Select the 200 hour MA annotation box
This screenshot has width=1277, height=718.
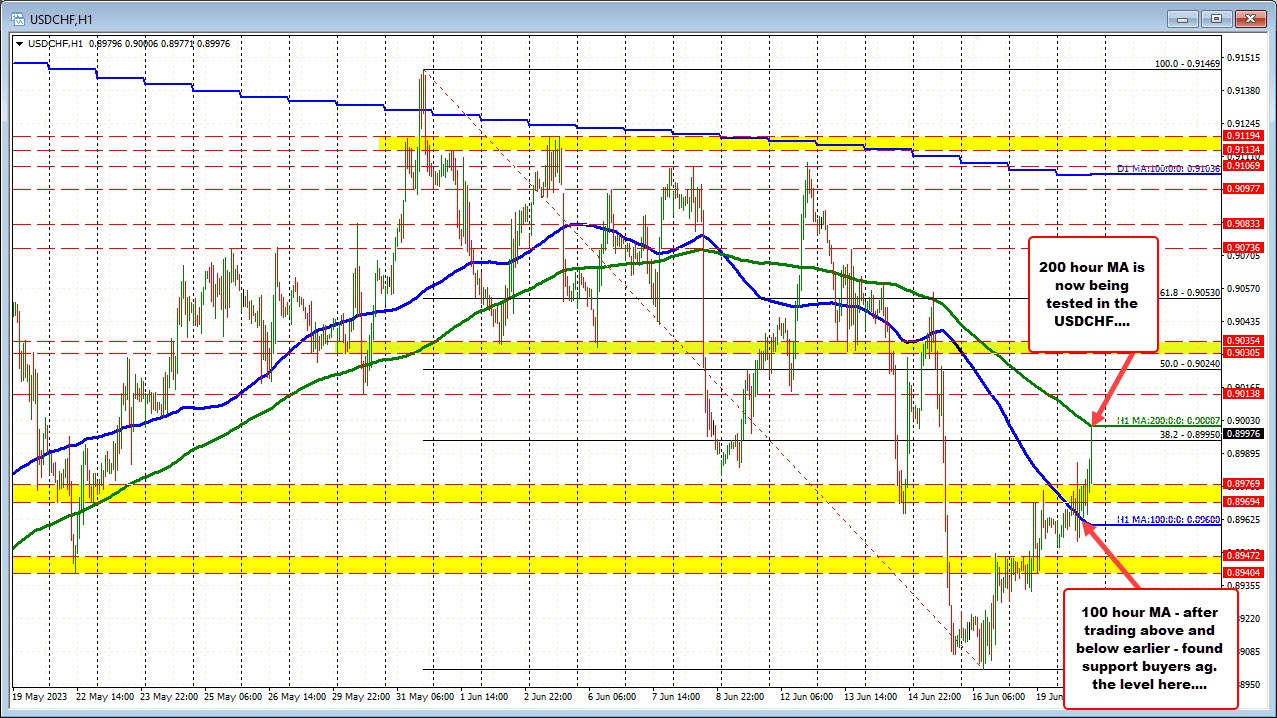coord(1092,294)
